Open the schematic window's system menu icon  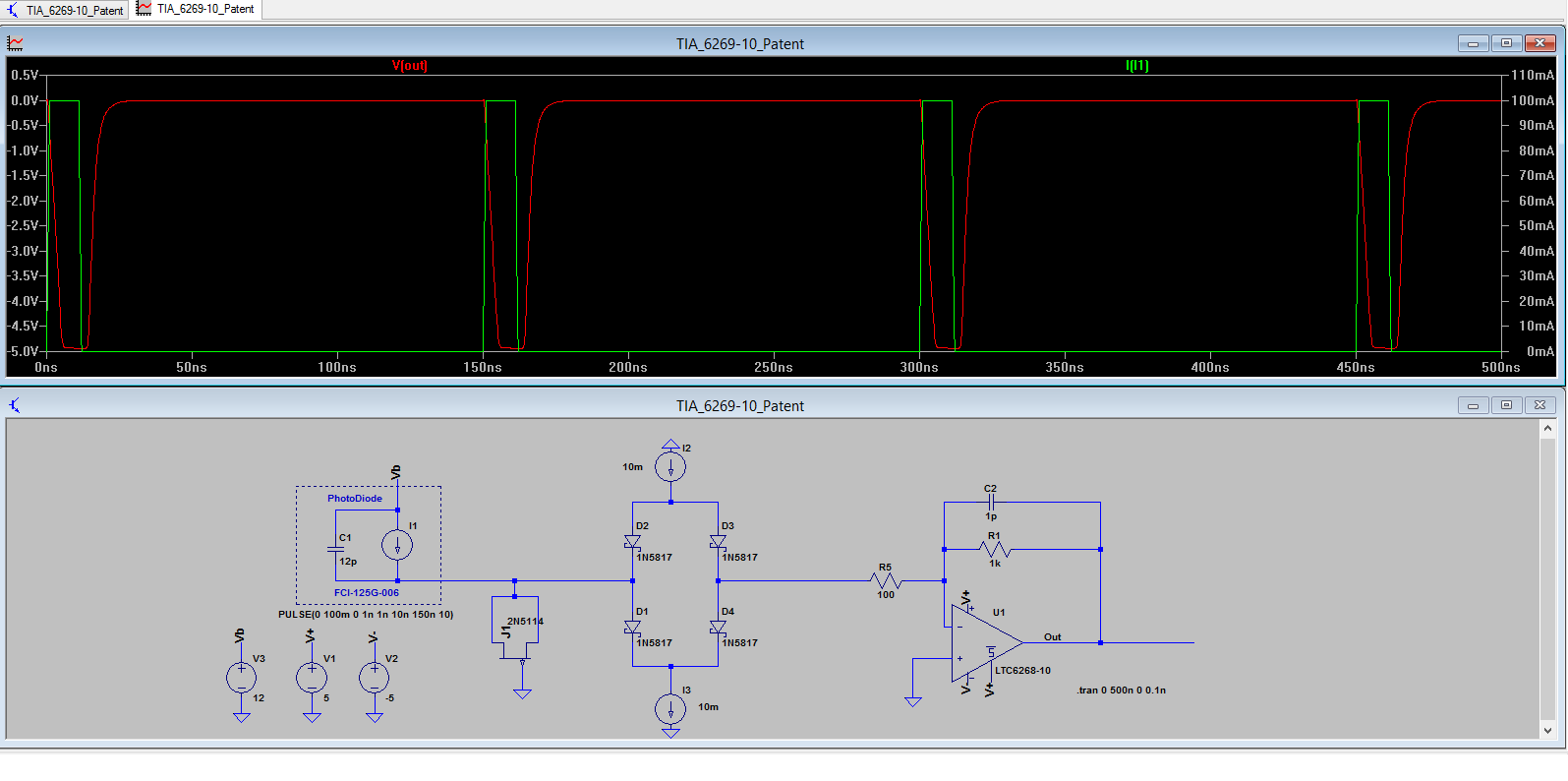click(15, 405)
